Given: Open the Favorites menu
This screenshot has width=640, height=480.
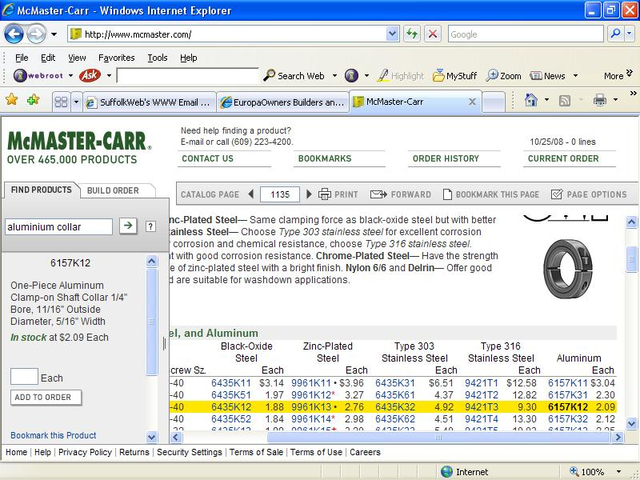Looking at the screenshot, I should [116, 58].
